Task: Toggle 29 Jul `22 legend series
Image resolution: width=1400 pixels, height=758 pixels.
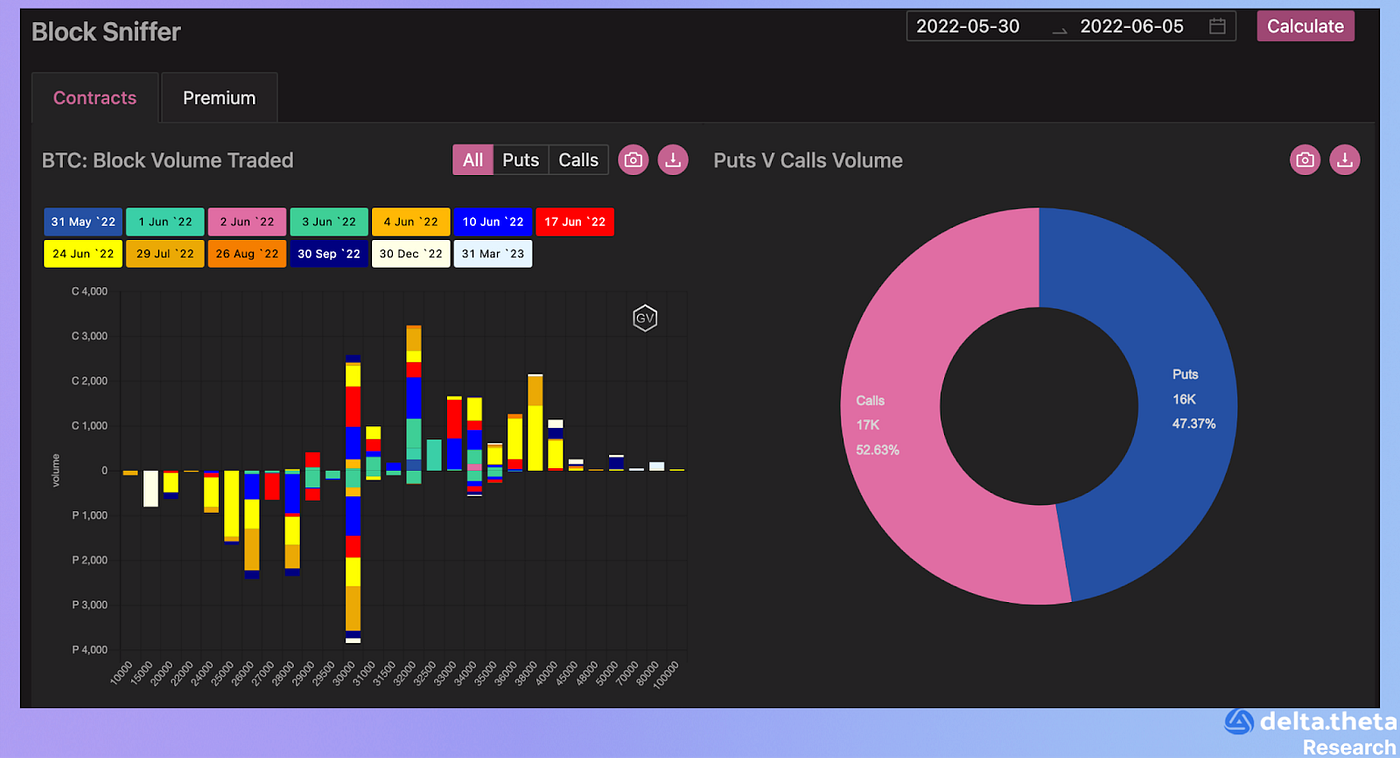Action: (x=165, y=254)
